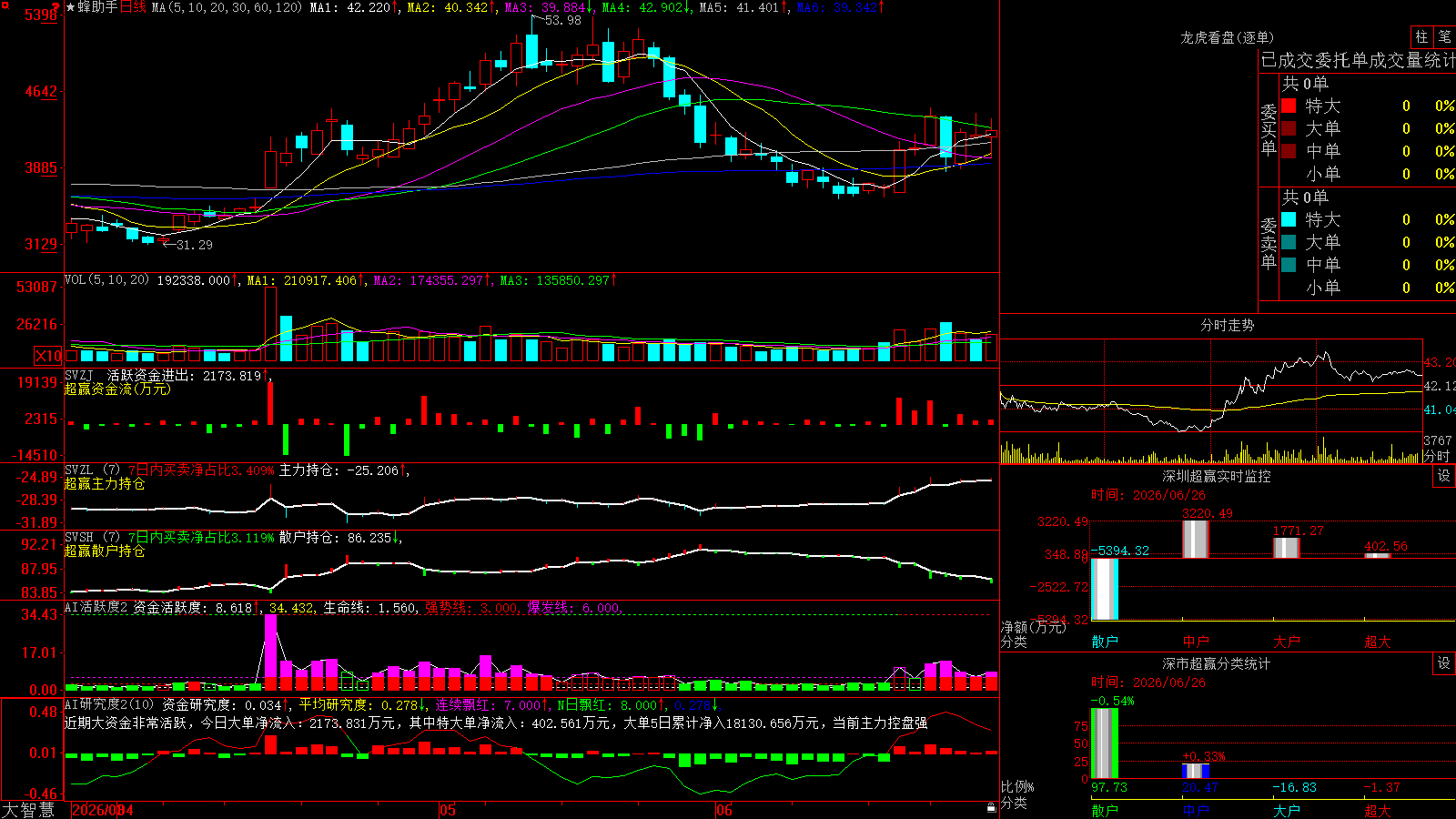Screen dimensions: 1456x819
Task: Click the 1771.27 大户 bar in 深圳超赢实时监控
Action: click(1287, 548)
